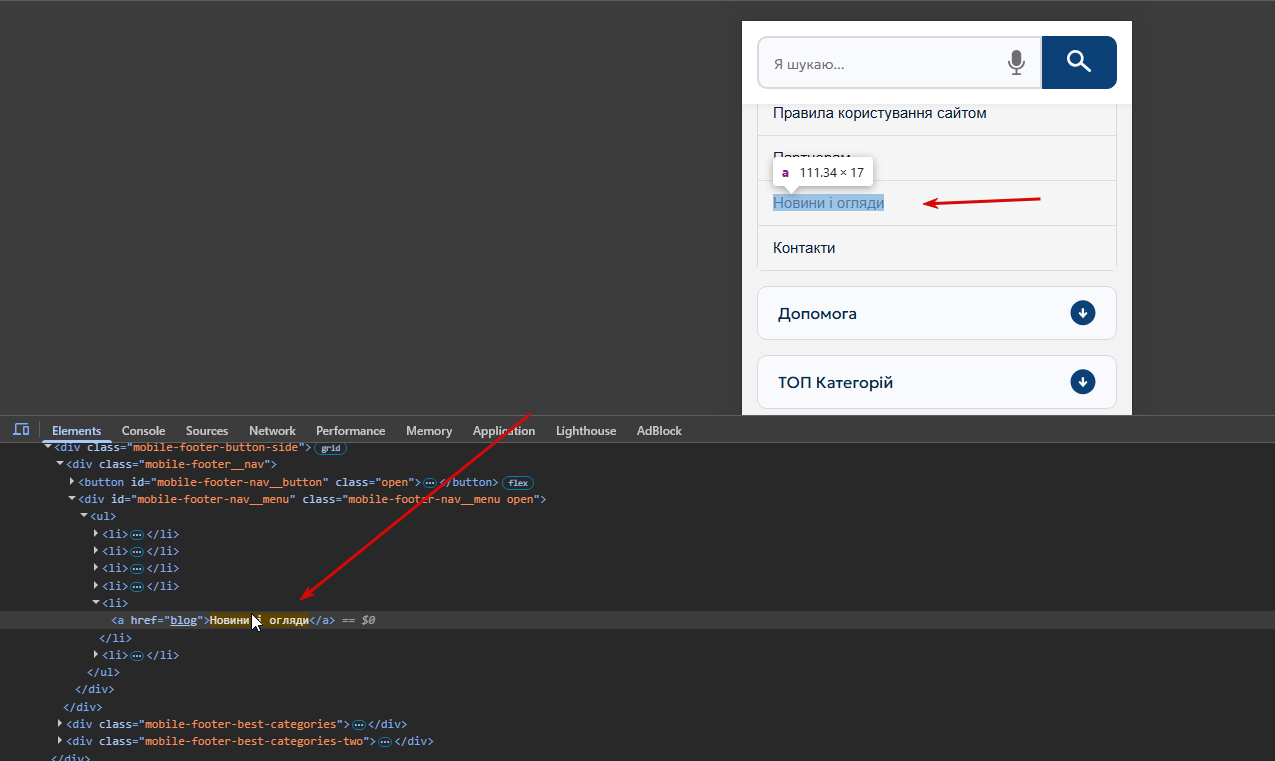Click the Правила користування сайтом link

[879, 113]
